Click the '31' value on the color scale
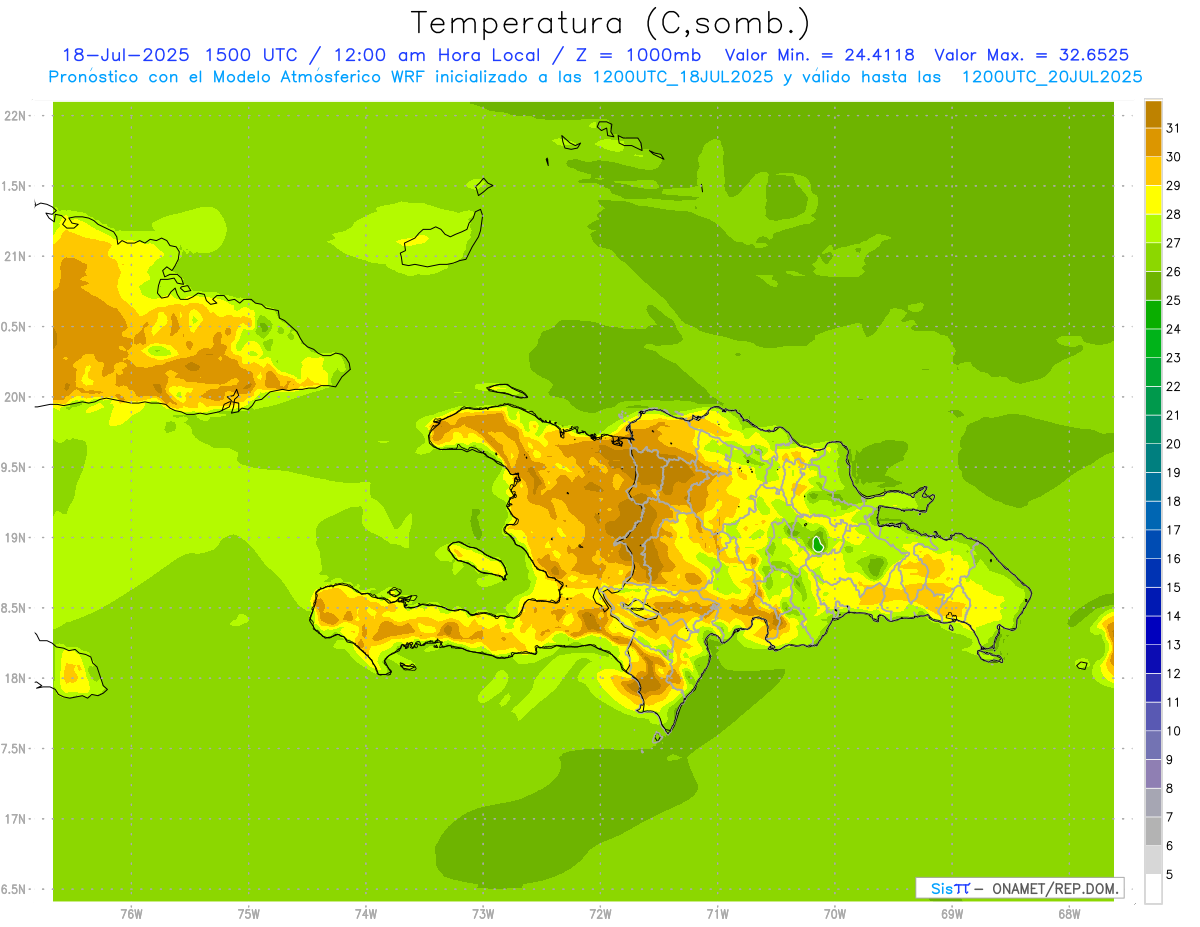 [x=1173, y=127]
